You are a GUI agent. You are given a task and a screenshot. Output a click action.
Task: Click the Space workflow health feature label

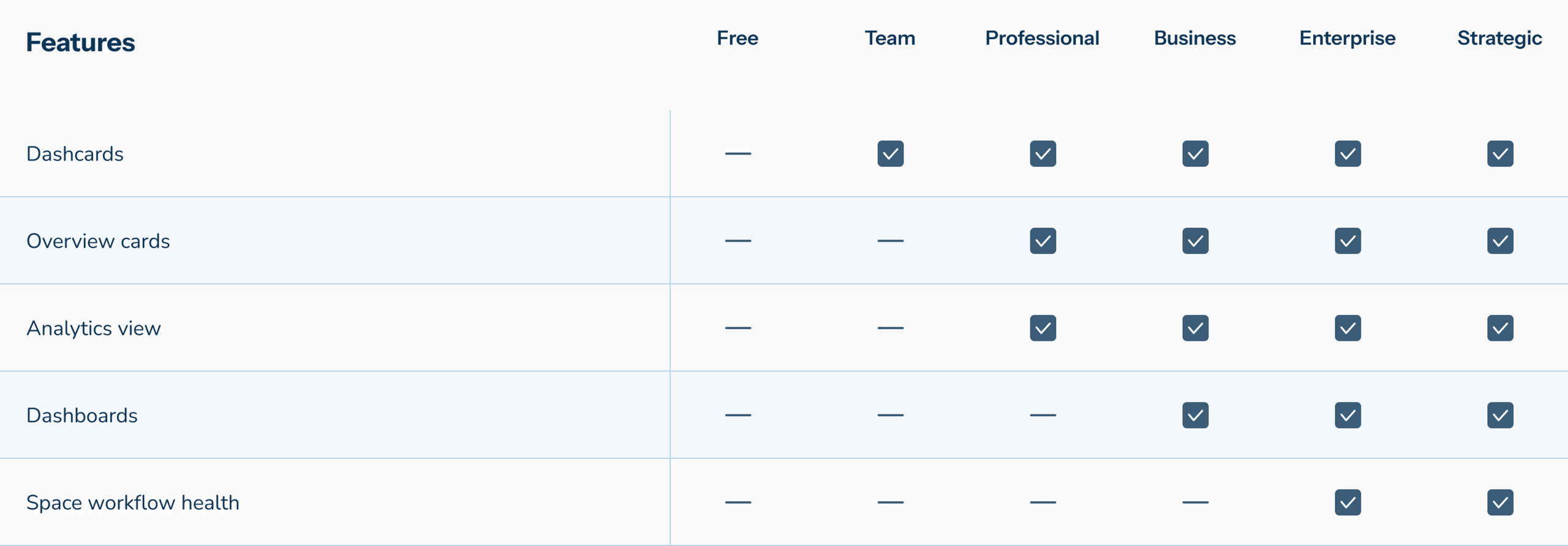(x=133, y=502)
